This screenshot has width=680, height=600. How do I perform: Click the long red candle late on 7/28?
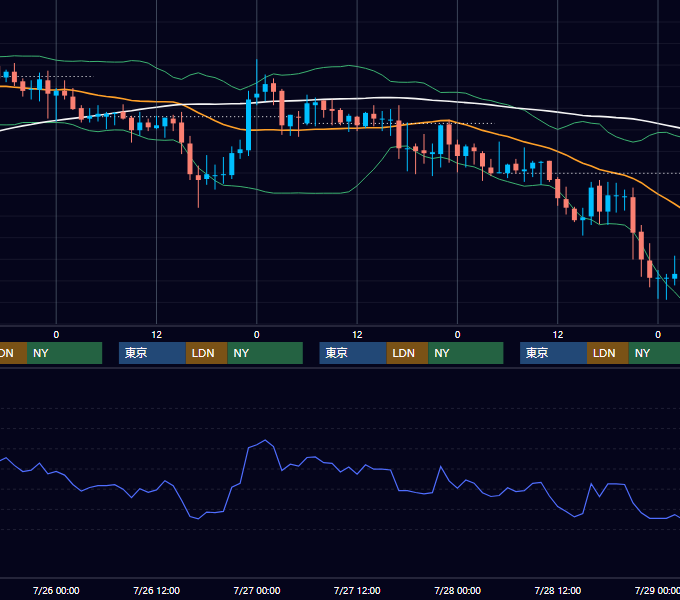[x=633, y=215]
